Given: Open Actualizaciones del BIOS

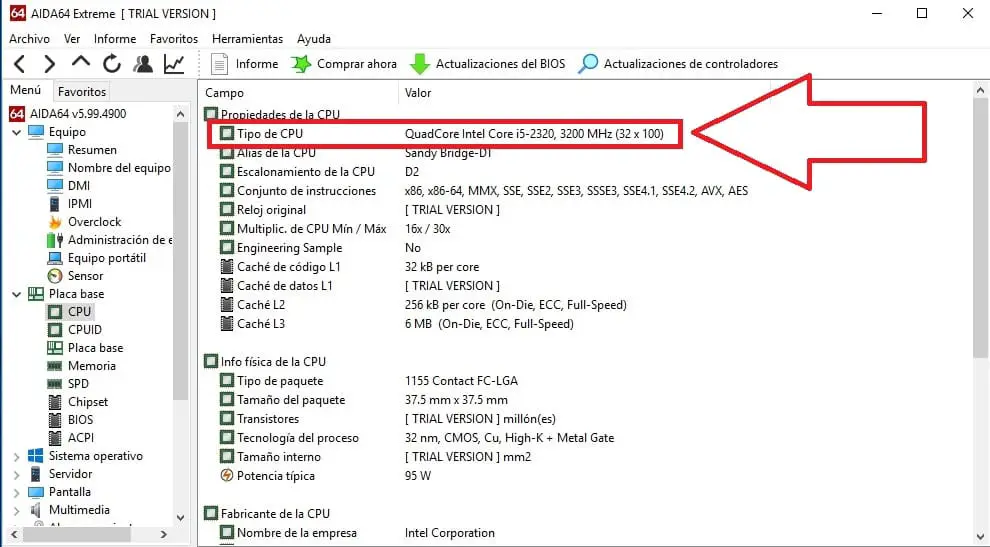Looking at the screenshot, I should (487, 64).
